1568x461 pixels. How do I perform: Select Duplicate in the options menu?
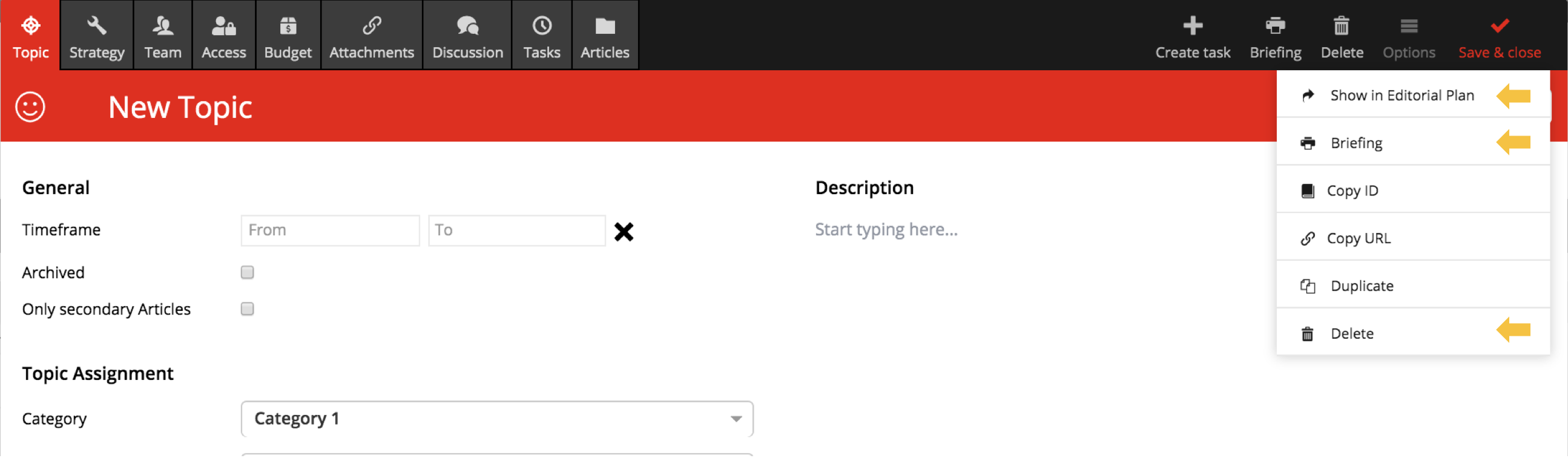coord(1361,286)
